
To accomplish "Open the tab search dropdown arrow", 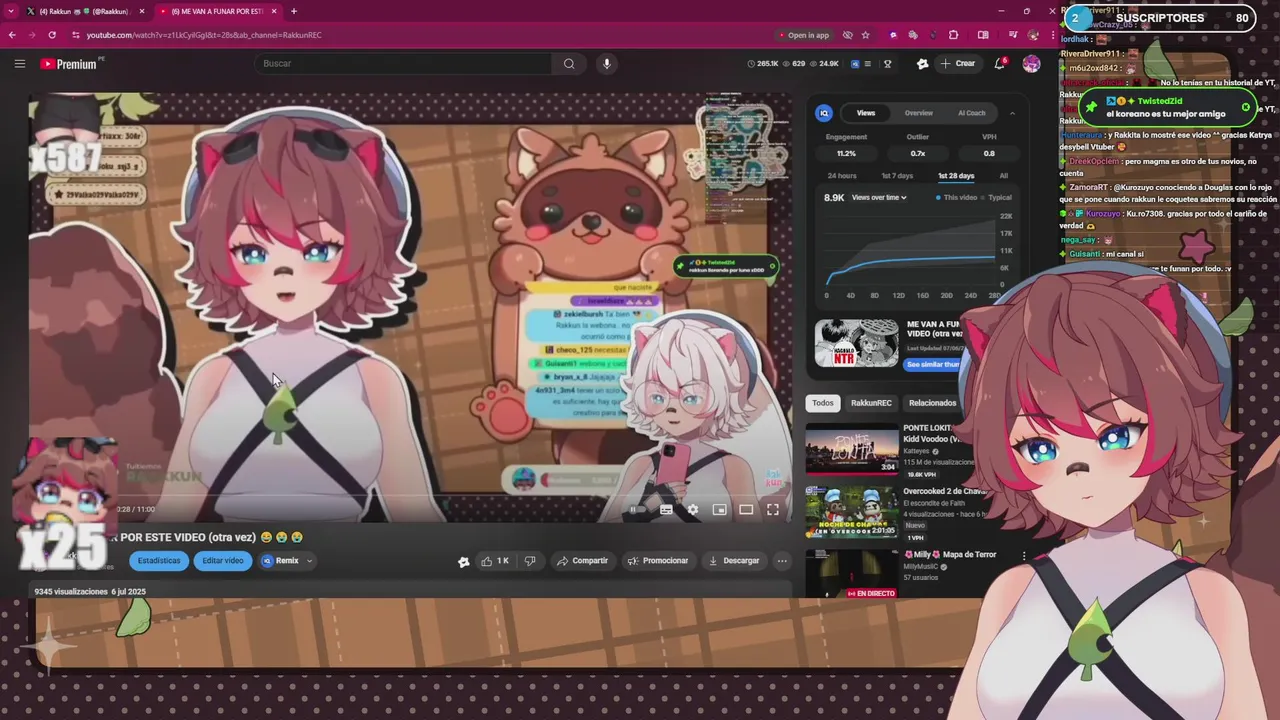I will pos(11,11).
